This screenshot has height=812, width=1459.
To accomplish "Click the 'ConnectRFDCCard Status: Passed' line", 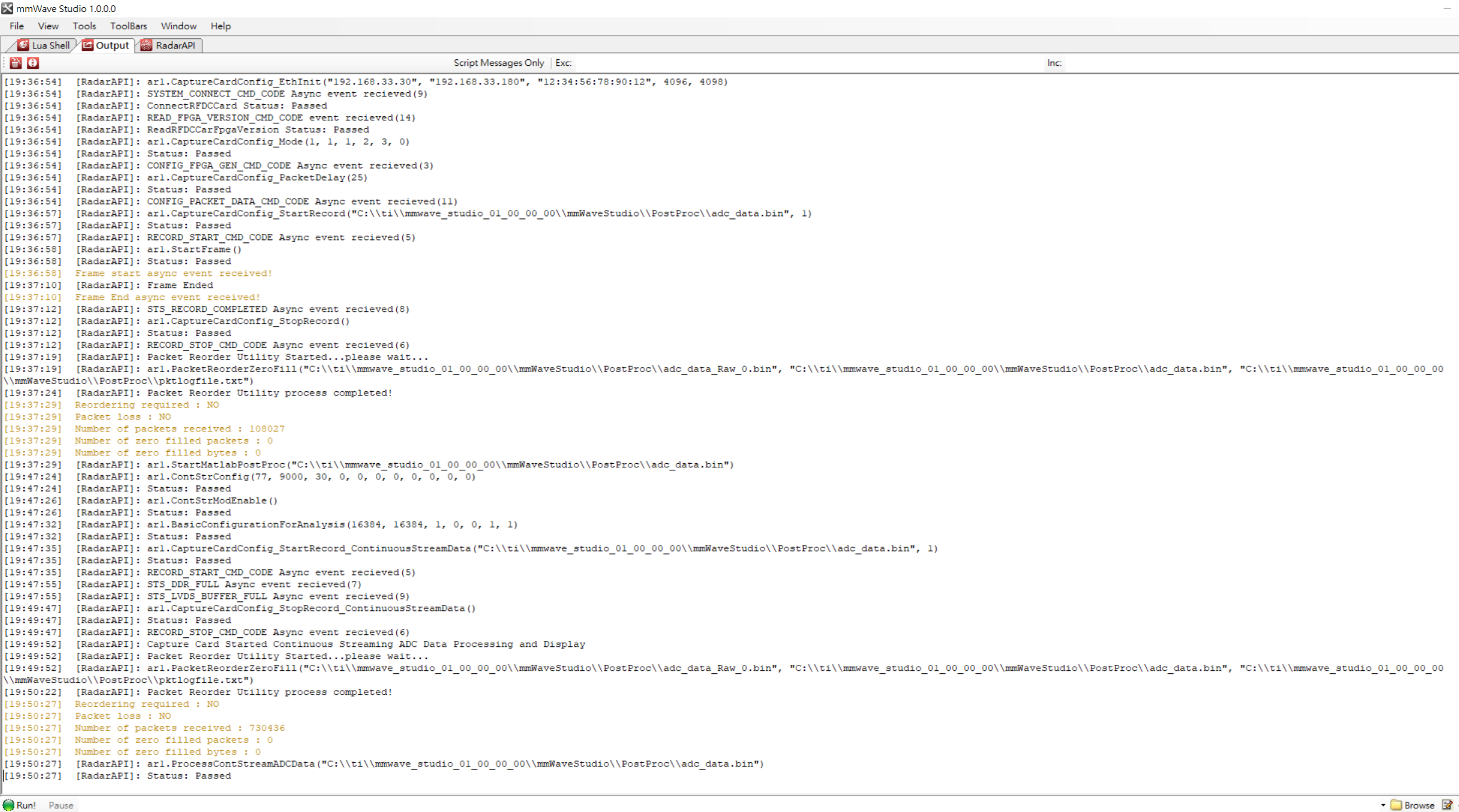I will tap(166, 106).
